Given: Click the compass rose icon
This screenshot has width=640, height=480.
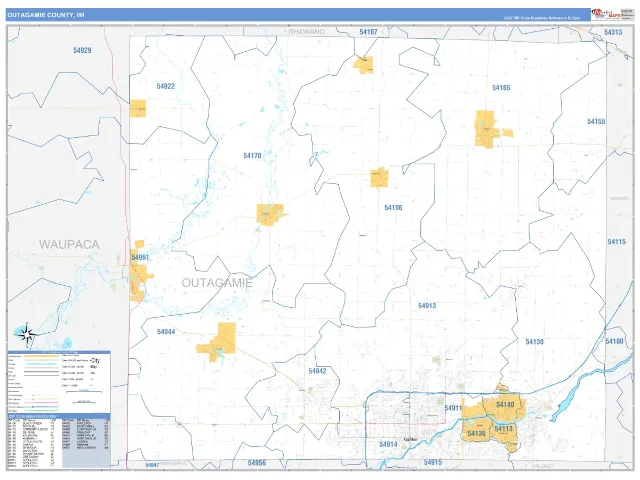Looking at the screenshot, I should tap(27, 334).
